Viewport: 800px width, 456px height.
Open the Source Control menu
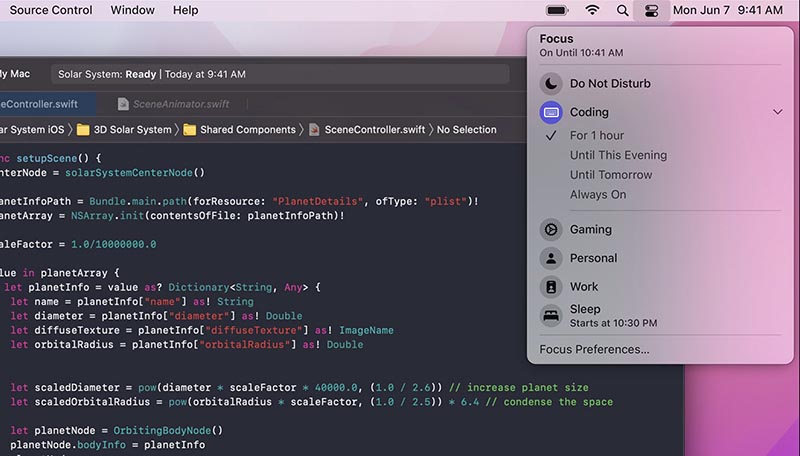pos(50,11)
